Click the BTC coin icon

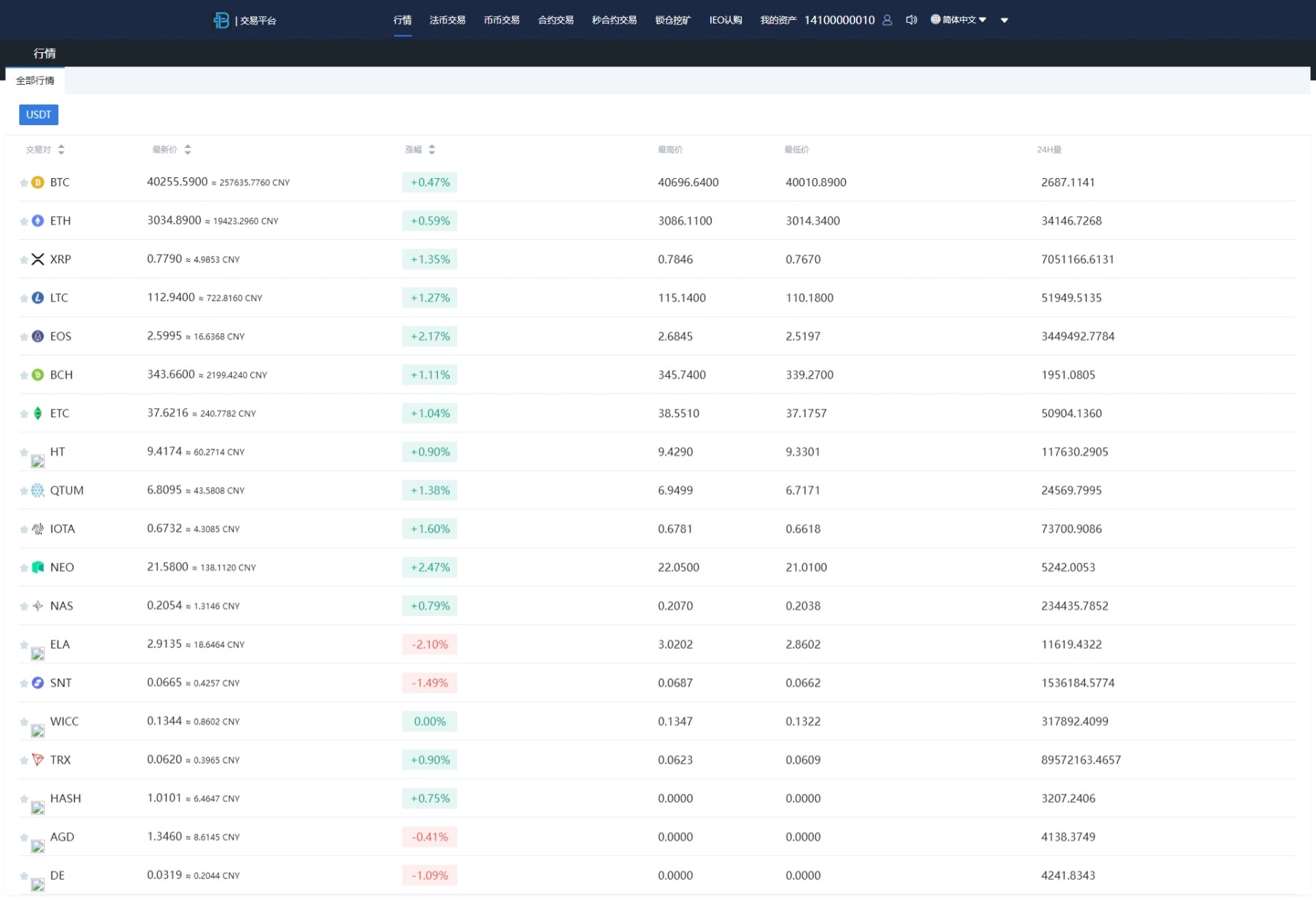(x=38, y=182)
